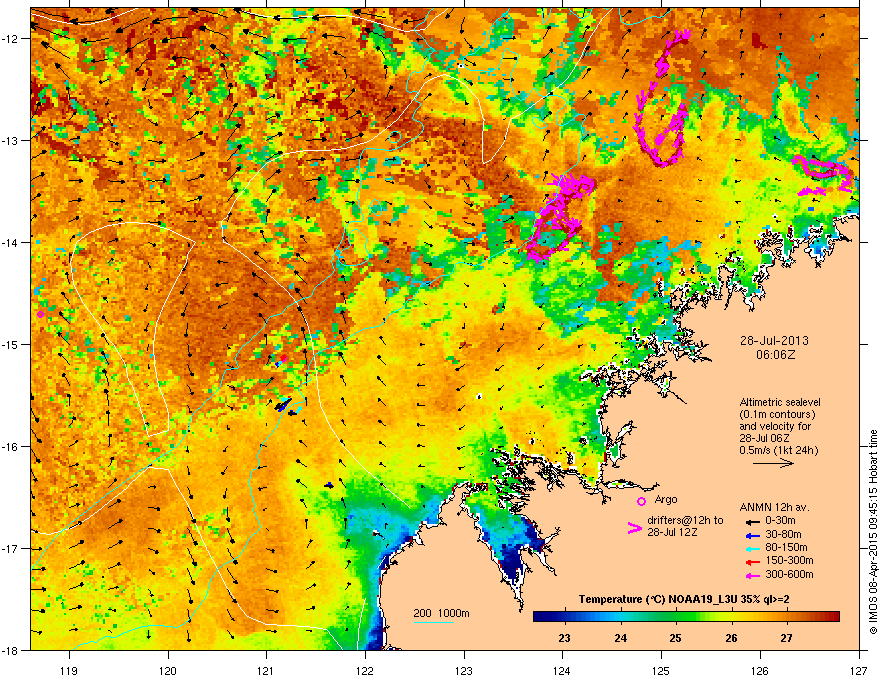
Task: Click the -18 latitude axis label
Action: click(10, 650)
